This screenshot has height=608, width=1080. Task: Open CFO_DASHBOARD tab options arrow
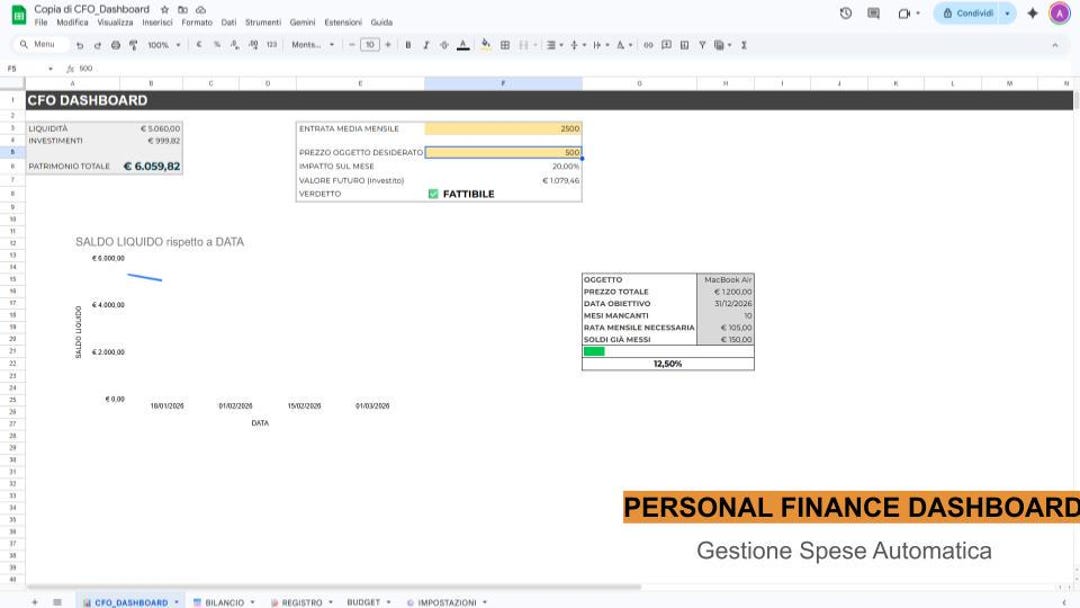click(176, 602)
